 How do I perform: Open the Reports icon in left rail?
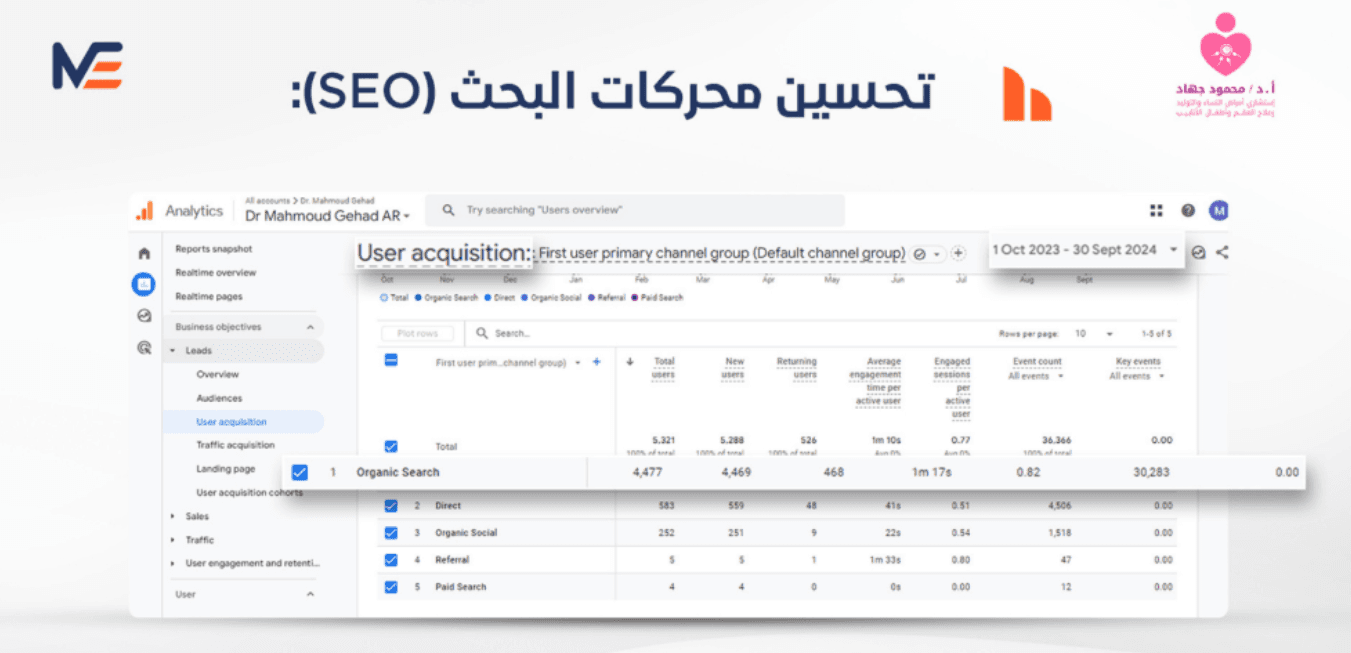point(144,284)
